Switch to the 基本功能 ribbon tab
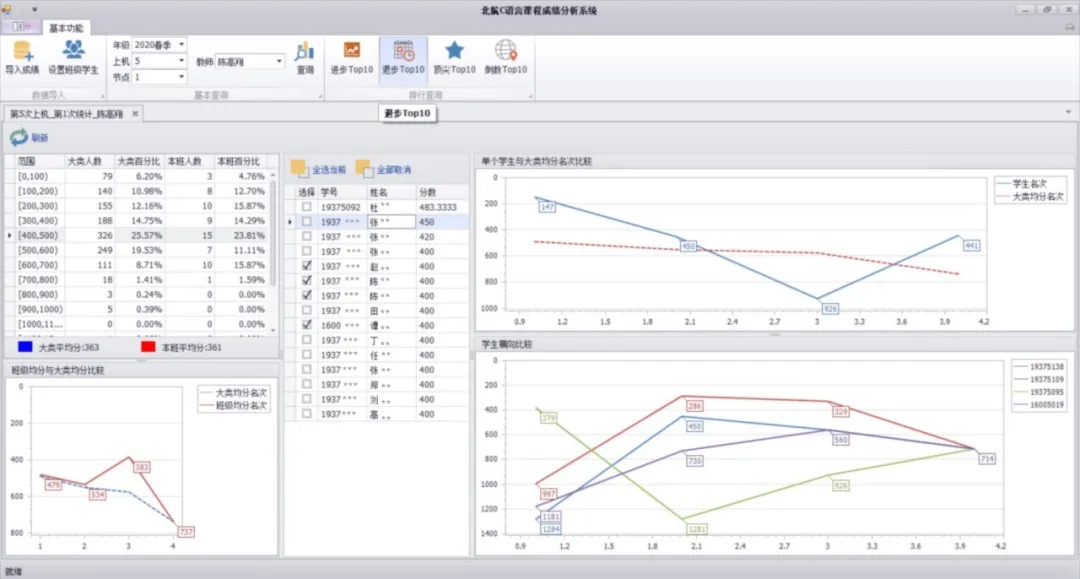 (66, 28)
